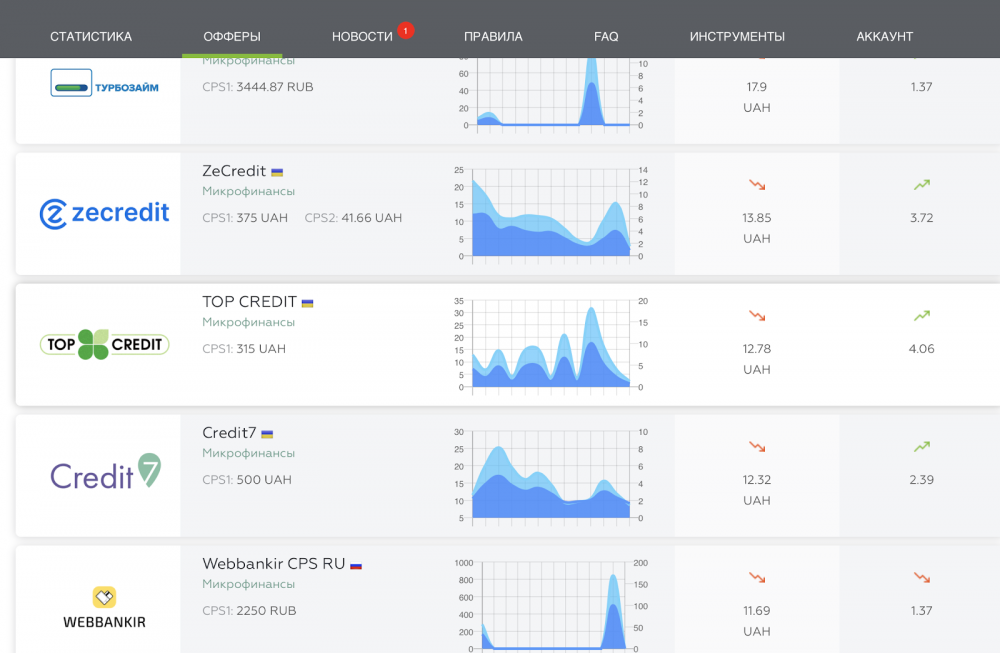Click the zecredit logo
The width and height of the screenshot is (1000, 653).
105,214
